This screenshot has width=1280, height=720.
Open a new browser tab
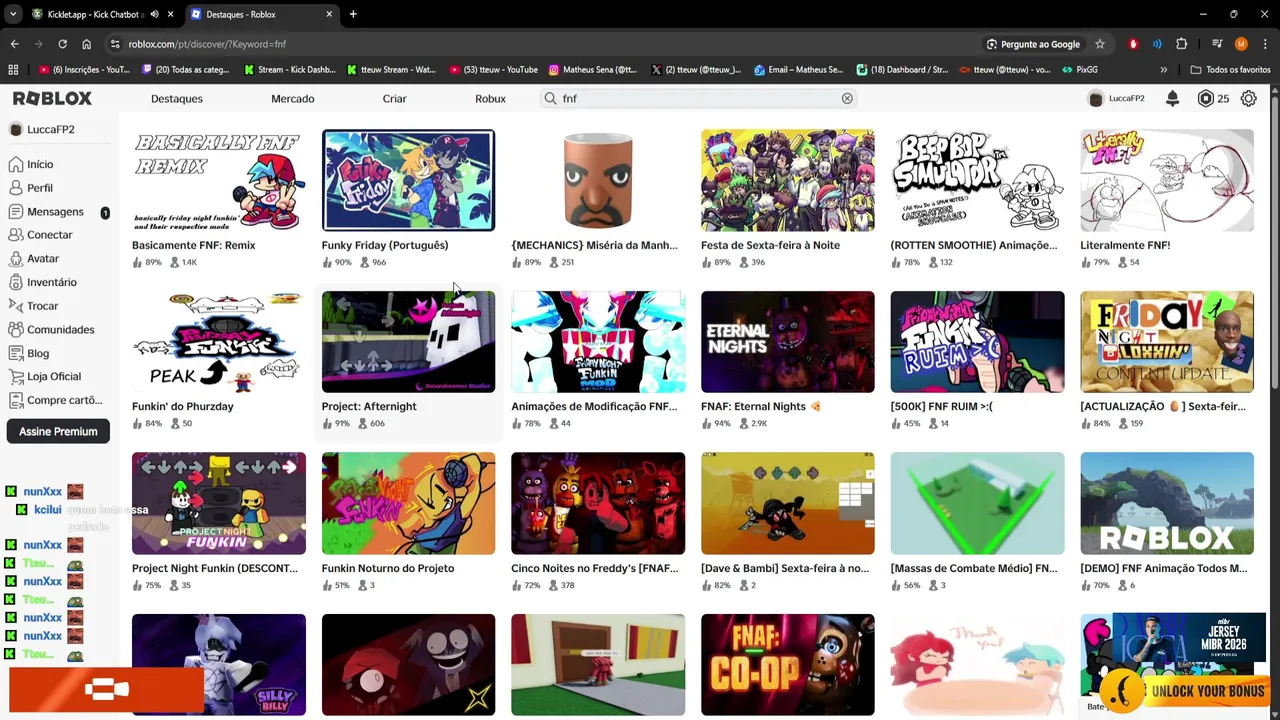pyautogui.click(x=353, y=14)
